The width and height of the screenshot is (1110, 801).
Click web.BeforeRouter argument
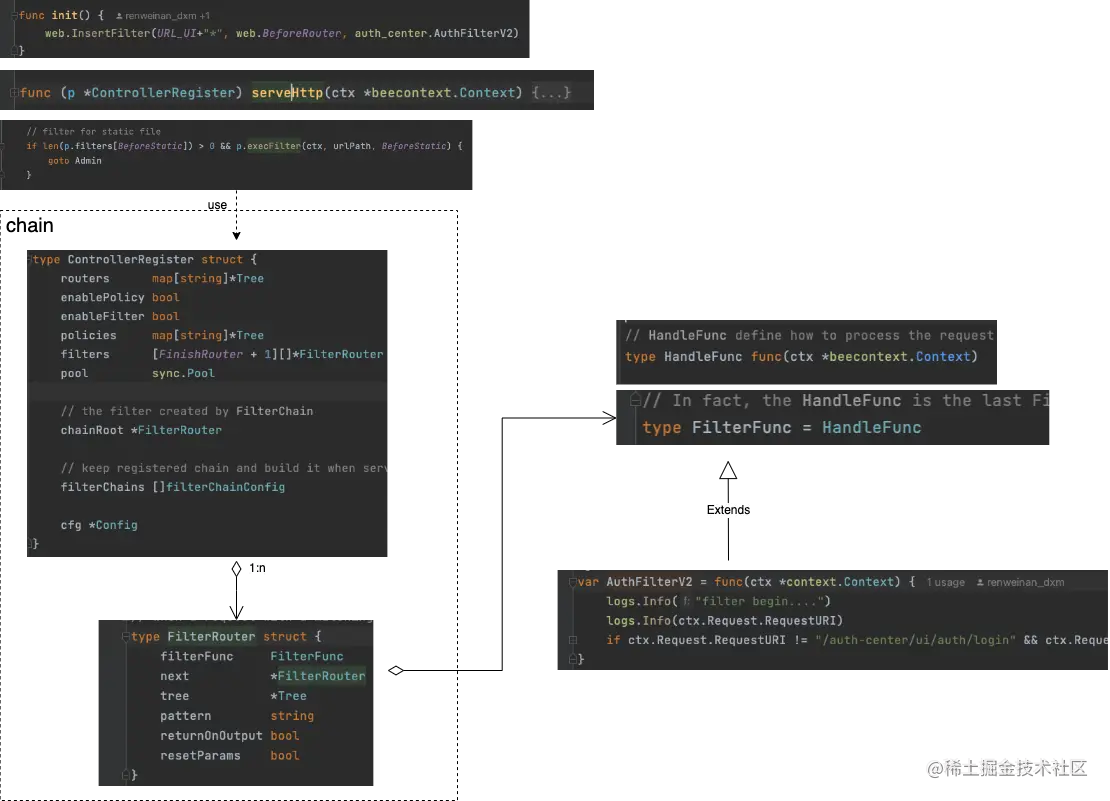[x=288, y=33]
